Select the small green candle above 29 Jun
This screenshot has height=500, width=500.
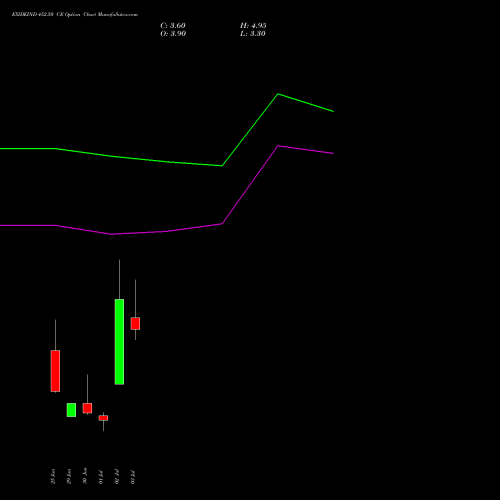coord(71,410)
